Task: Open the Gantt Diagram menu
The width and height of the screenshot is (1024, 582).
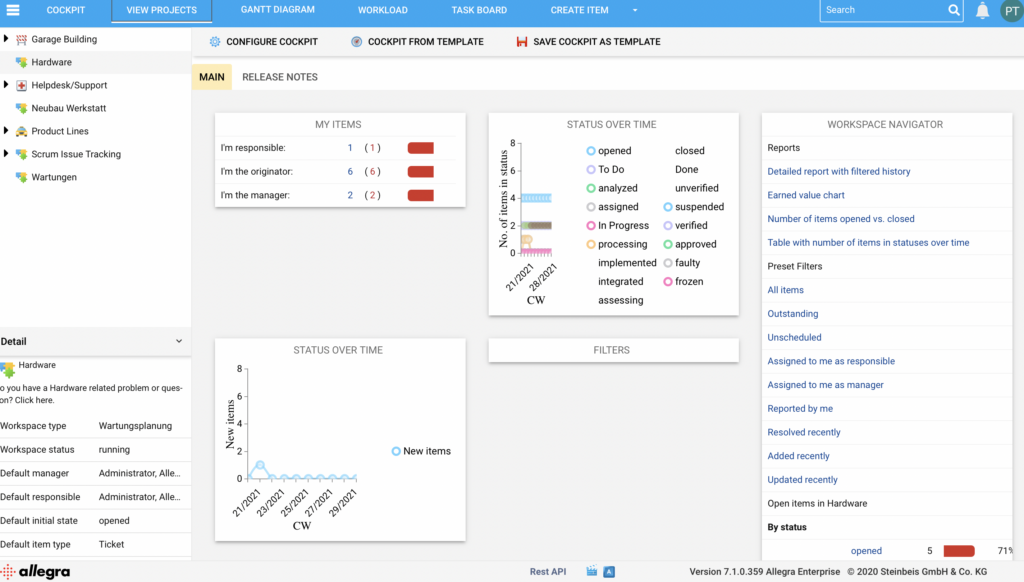Action: (277, 10)
